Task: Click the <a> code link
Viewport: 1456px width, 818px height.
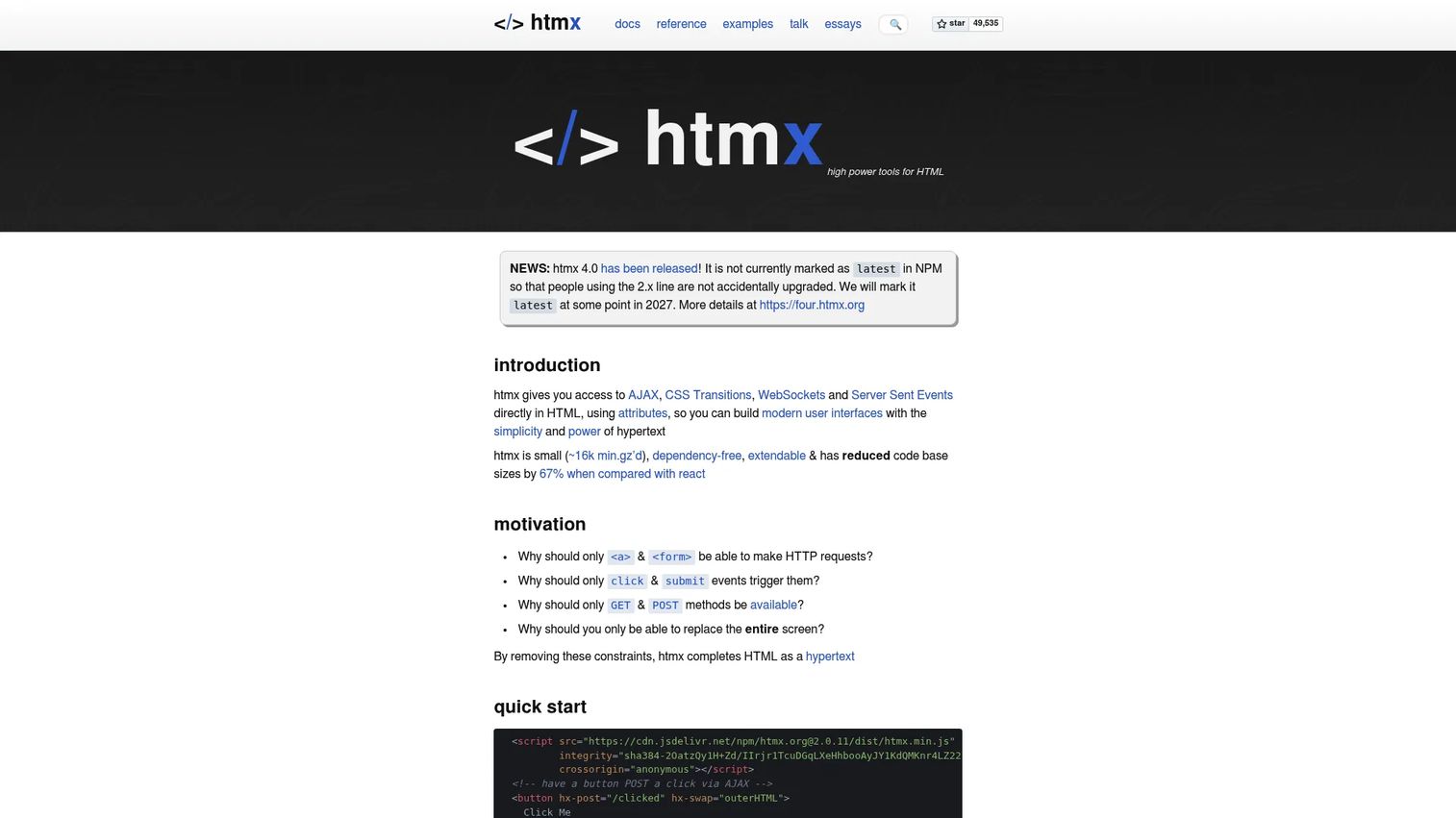Action: pyautogui.click(x=620, y=557)
